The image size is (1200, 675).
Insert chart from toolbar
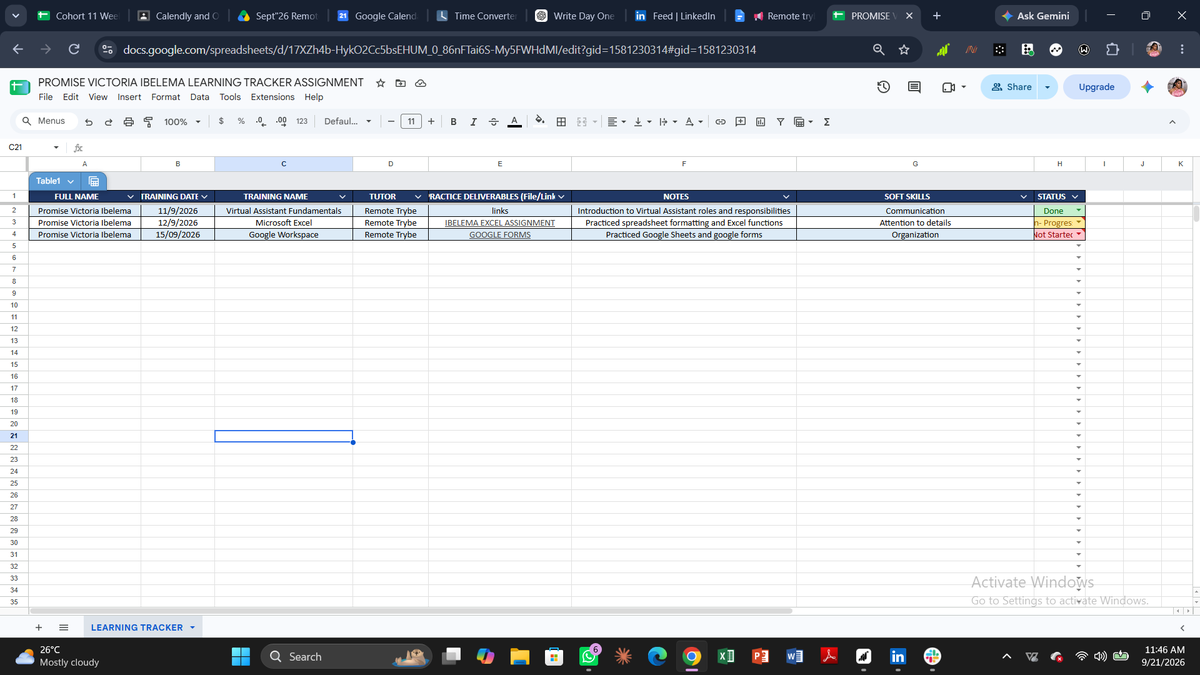pos(760,121)
